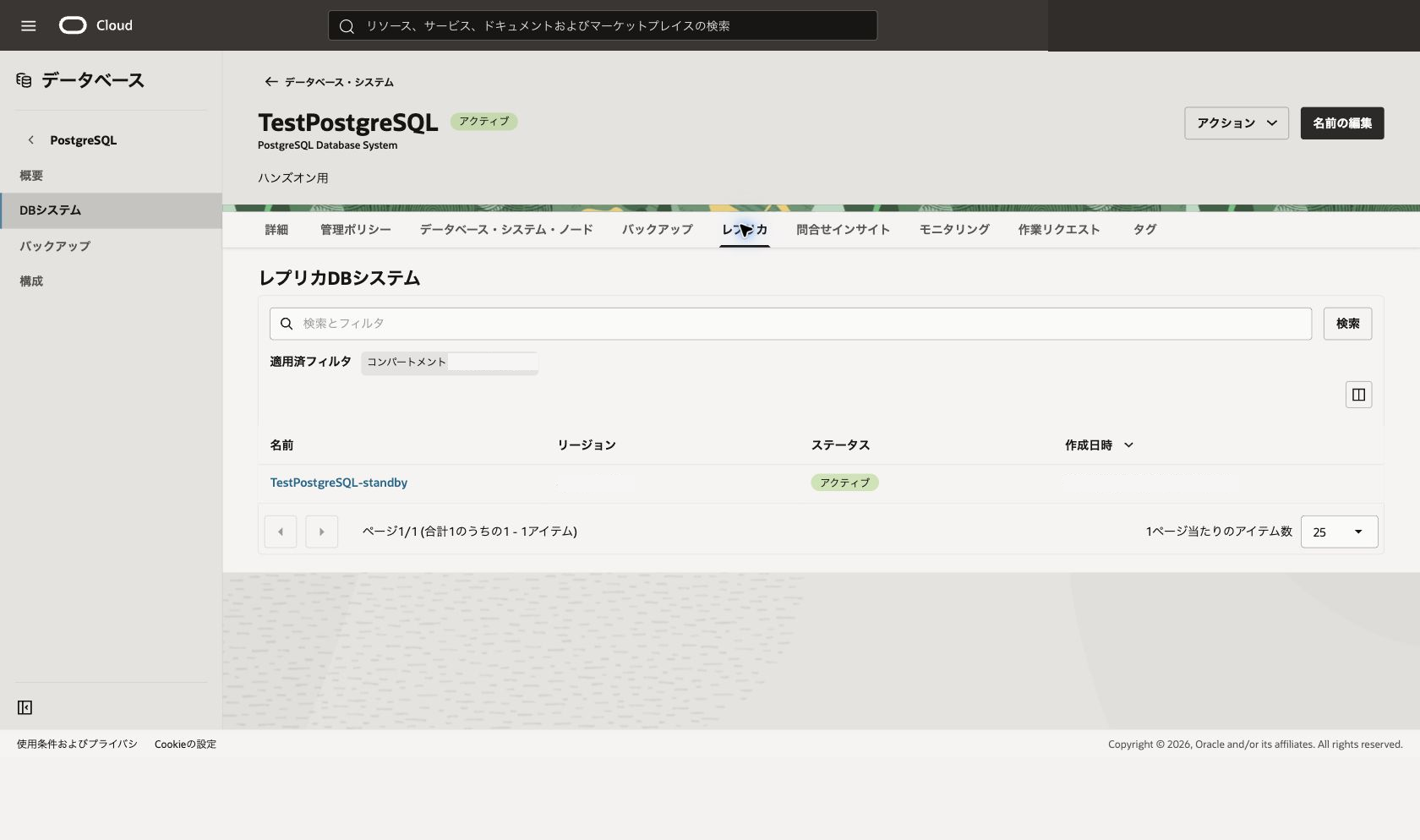Click レプリカDBシステム section heading
This screenshot has height=840, width=1420.
[339, 278]
